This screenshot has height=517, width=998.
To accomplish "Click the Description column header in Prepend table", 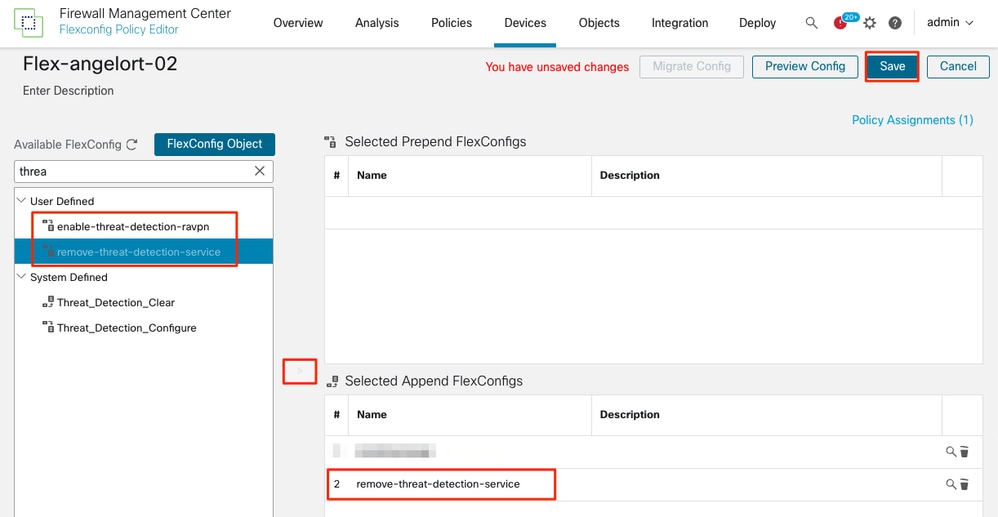I will pyautogui.click(x=629, y=175).
